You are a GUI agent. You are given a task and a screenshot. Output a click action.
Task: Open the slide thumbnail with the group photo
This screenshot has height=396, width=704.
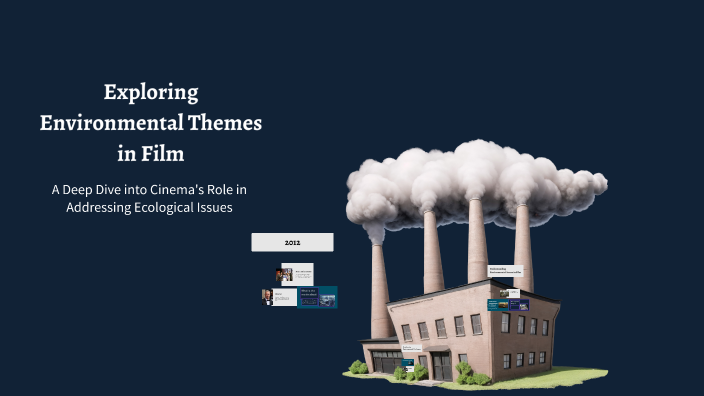pos(295,274)
